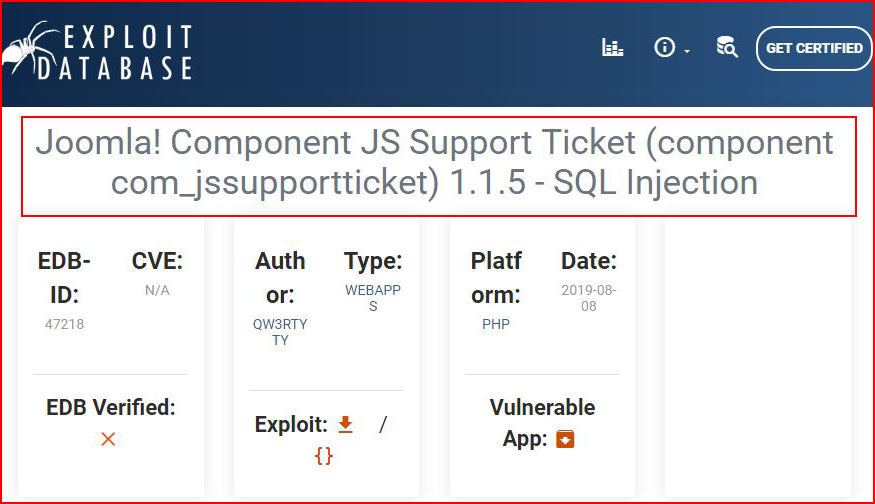875x504 pixels.
Task: Click the GET CERTIFIED button
Action: [814, 48]
